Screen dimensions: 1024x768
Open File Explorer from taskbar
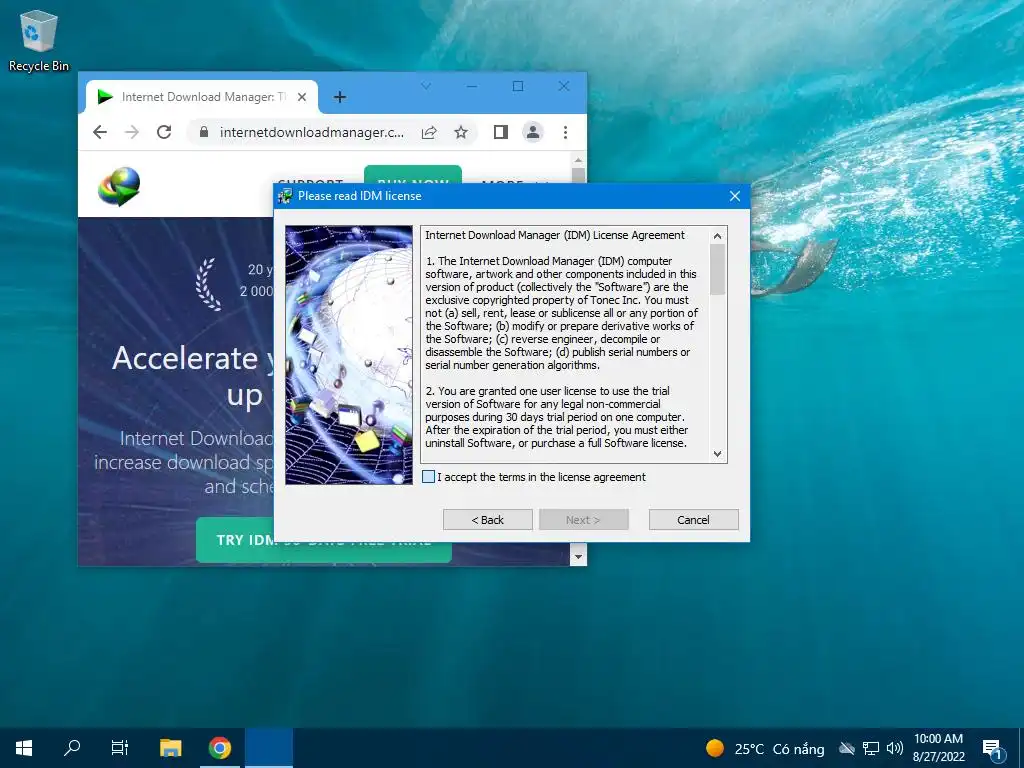tap(170, 748)
